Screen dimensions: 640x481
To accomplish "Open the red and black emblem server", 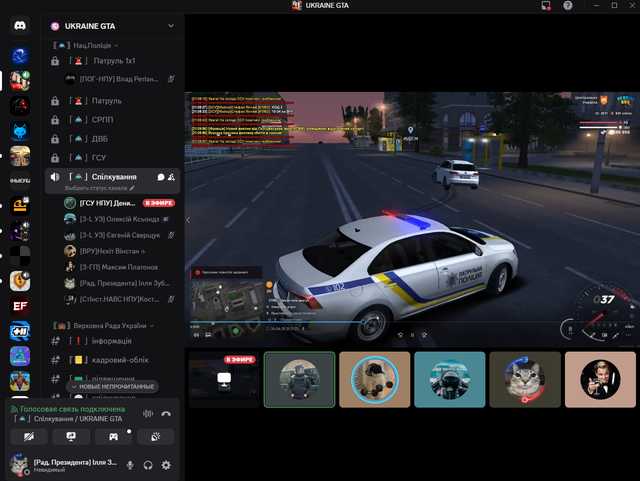I will click(x=20, y=106).
